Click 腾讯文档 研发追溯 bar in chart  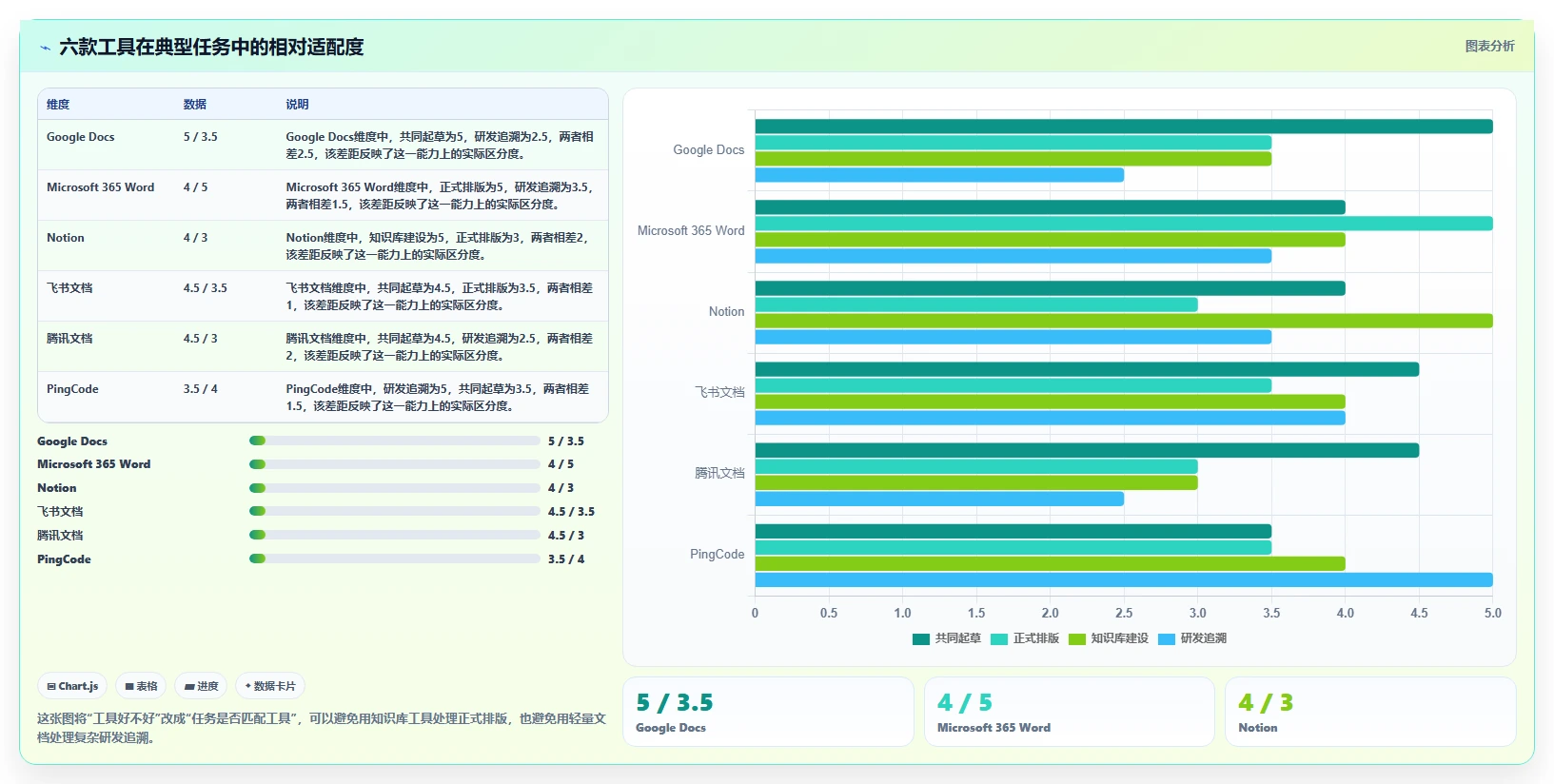pos(939,499)
